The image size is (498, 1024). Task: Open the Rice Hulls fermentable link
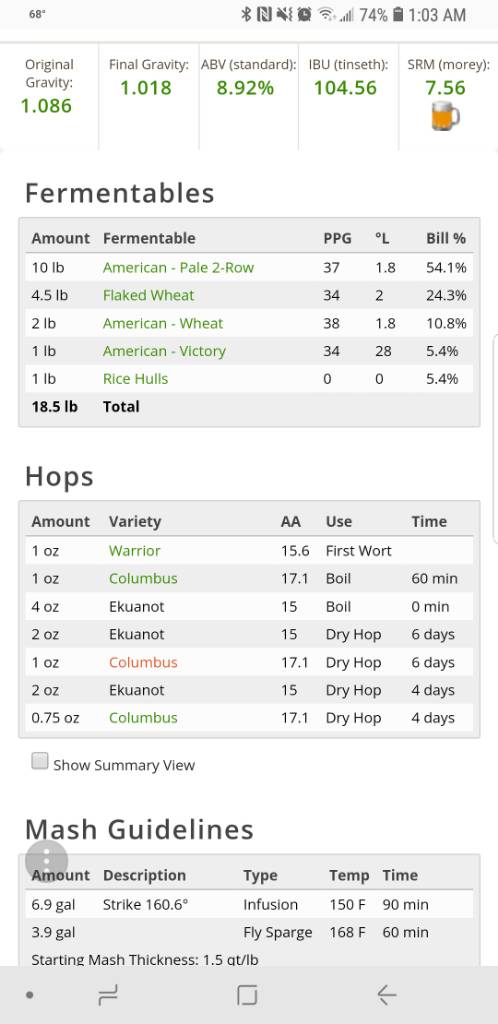coord(135,379)
